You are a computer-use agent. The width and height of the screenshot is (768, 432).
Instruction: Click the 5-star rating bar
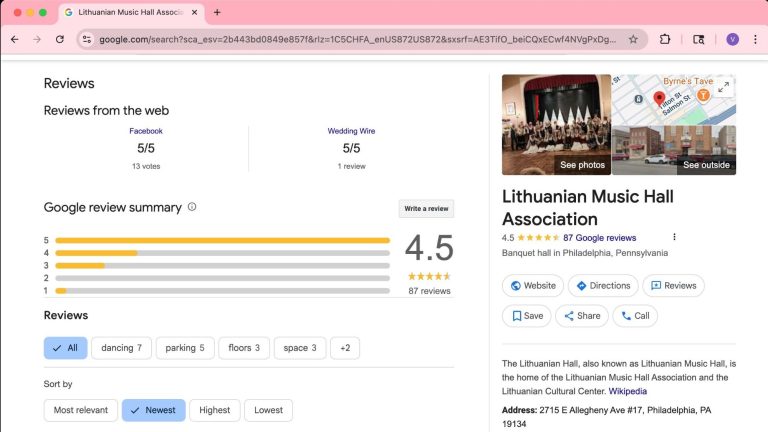222,240
